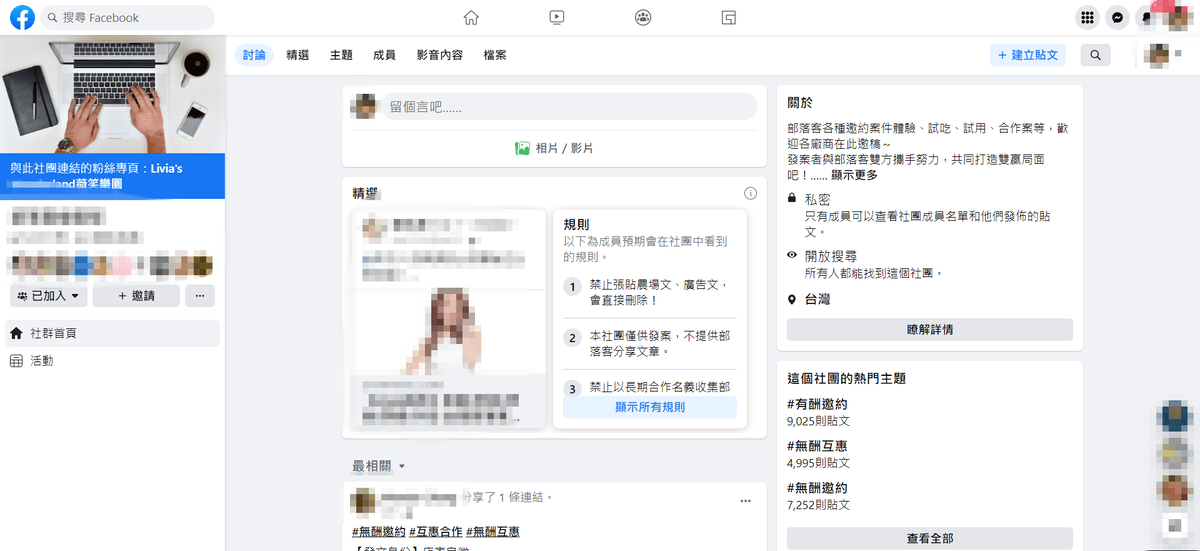The height and width of the screenshot is (551, 1200).
Task: Expand the 已加入 membership dropdown
Action: coord(48,296)
